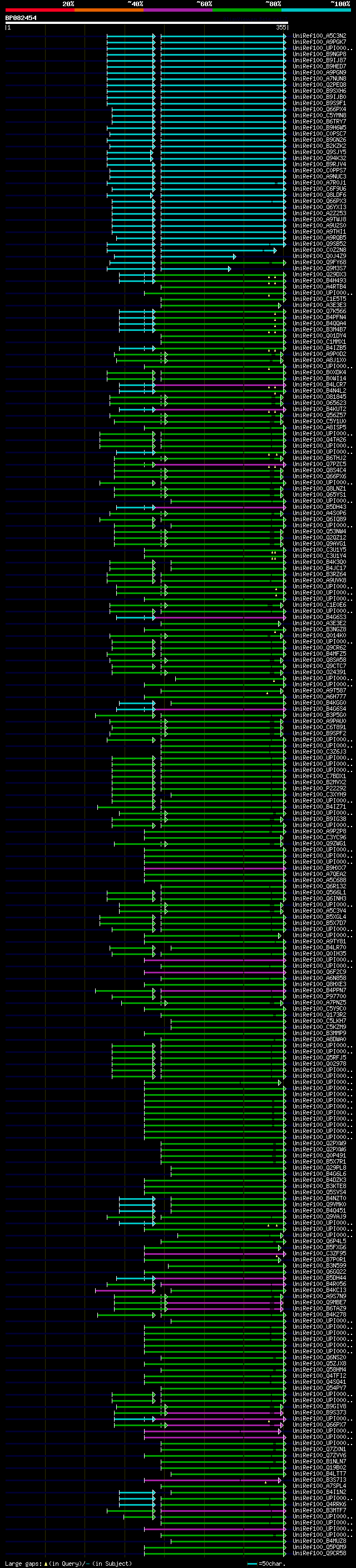Open UniRef100_C1E5T5 entry
This screenshot has height=1568, width=356.
319,299
